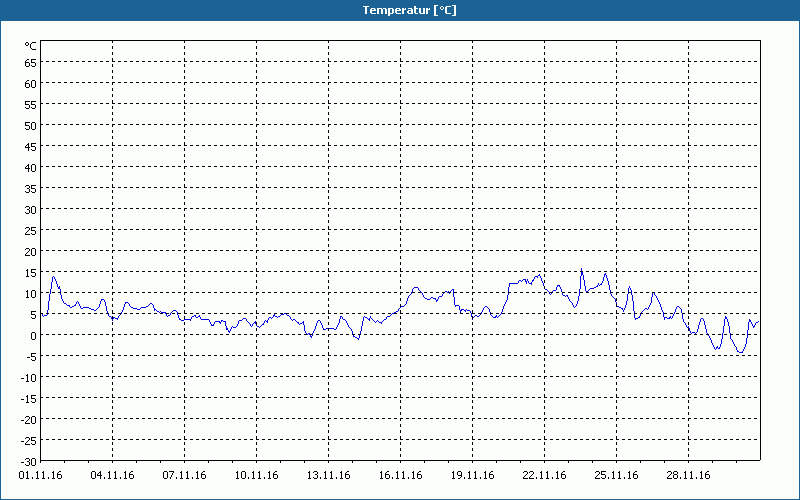800x500 pixels.
Task: Click the -30 label on the temperature axis
Action: click(28, 462)
